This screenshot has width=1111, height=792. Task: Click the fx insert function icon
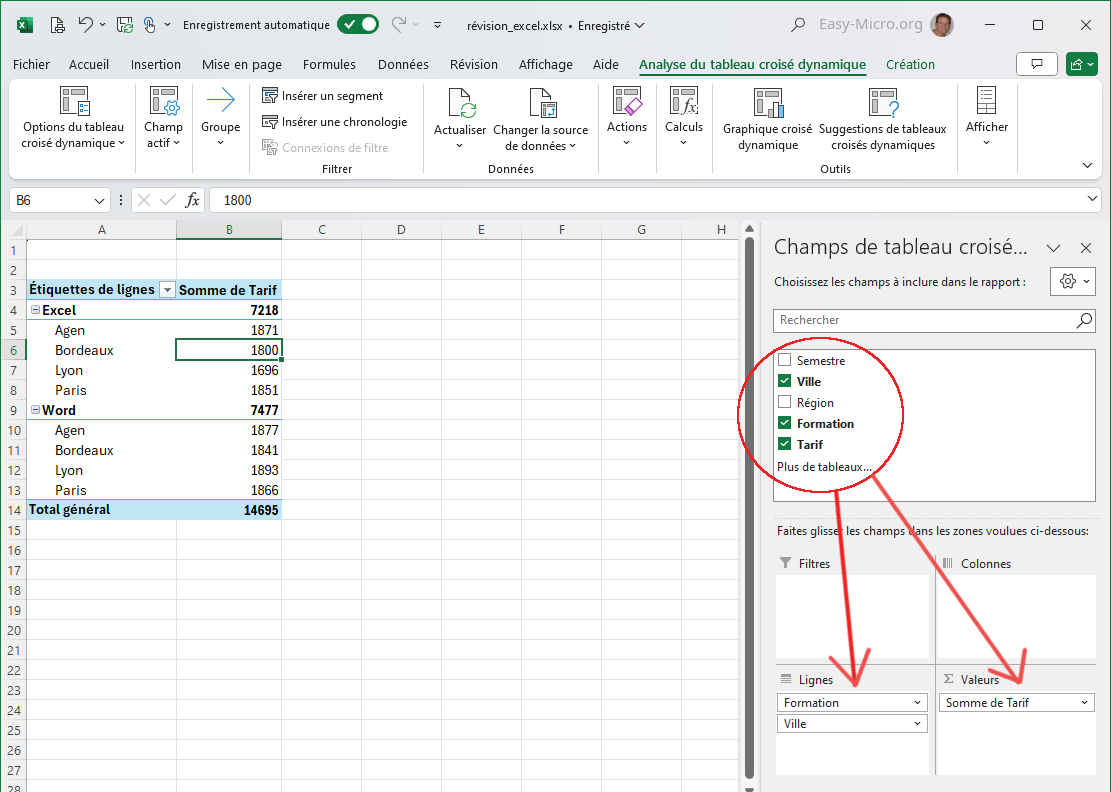tap(192, 200)
